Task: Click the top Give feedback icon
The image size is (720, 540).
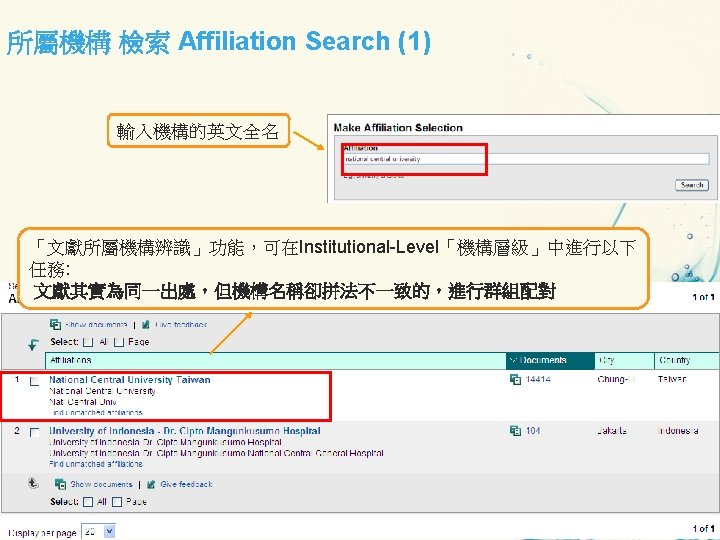Action: pyautogui.click(x=146, y=325)
